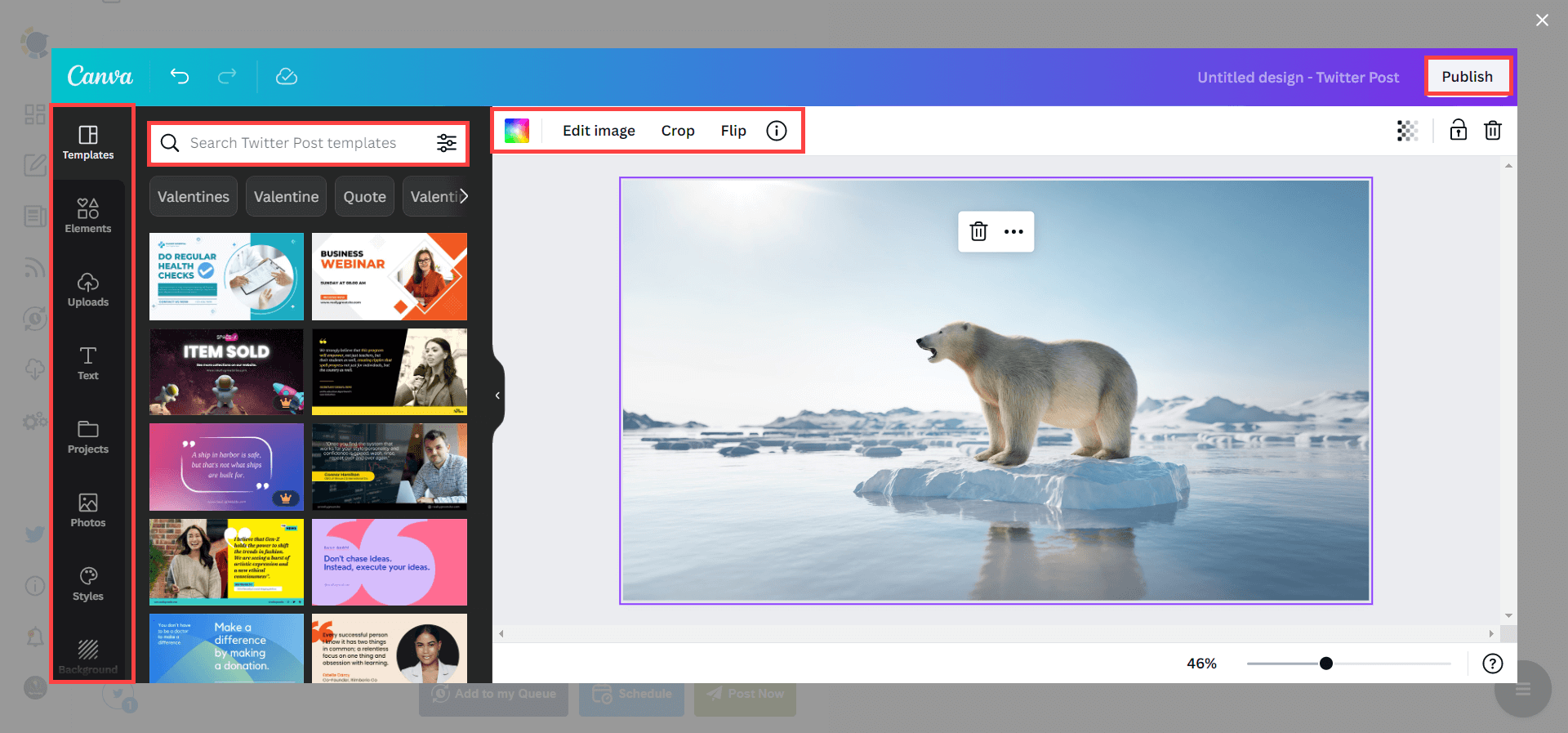The height and width of the screenshot is (733, 1568).
Task: Toggle the lock icon in the toolbar
Action: (x=1459, y=130)
